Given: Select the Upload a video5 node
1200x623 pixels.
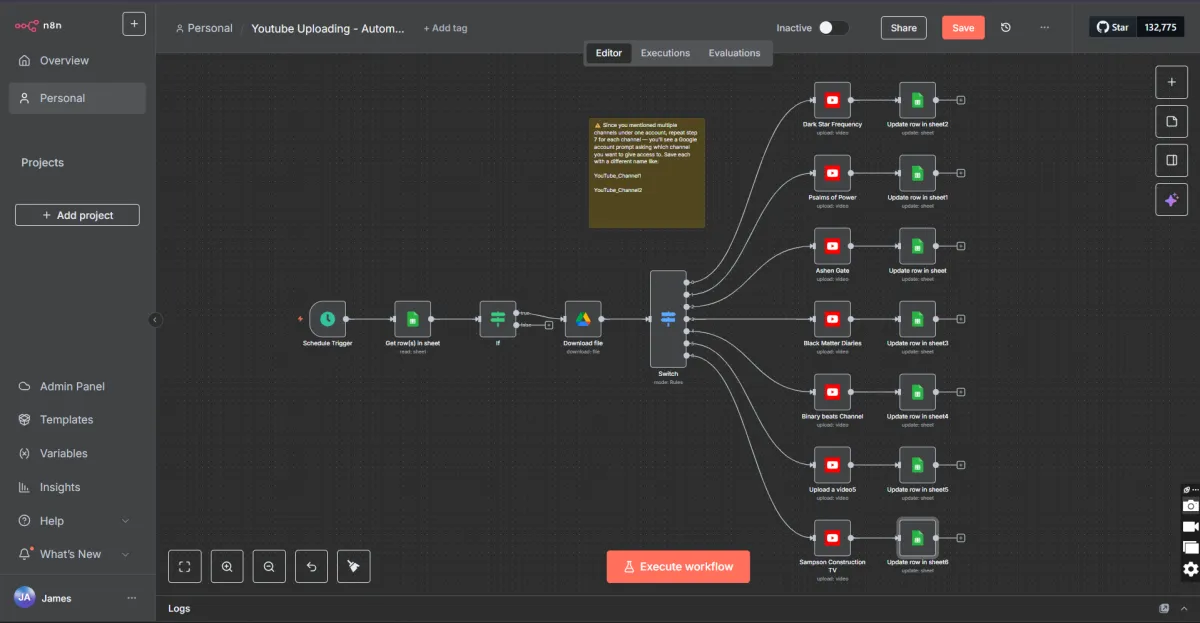Looking at the screenshot, I should pyautogui.click(x=832, y=465).
